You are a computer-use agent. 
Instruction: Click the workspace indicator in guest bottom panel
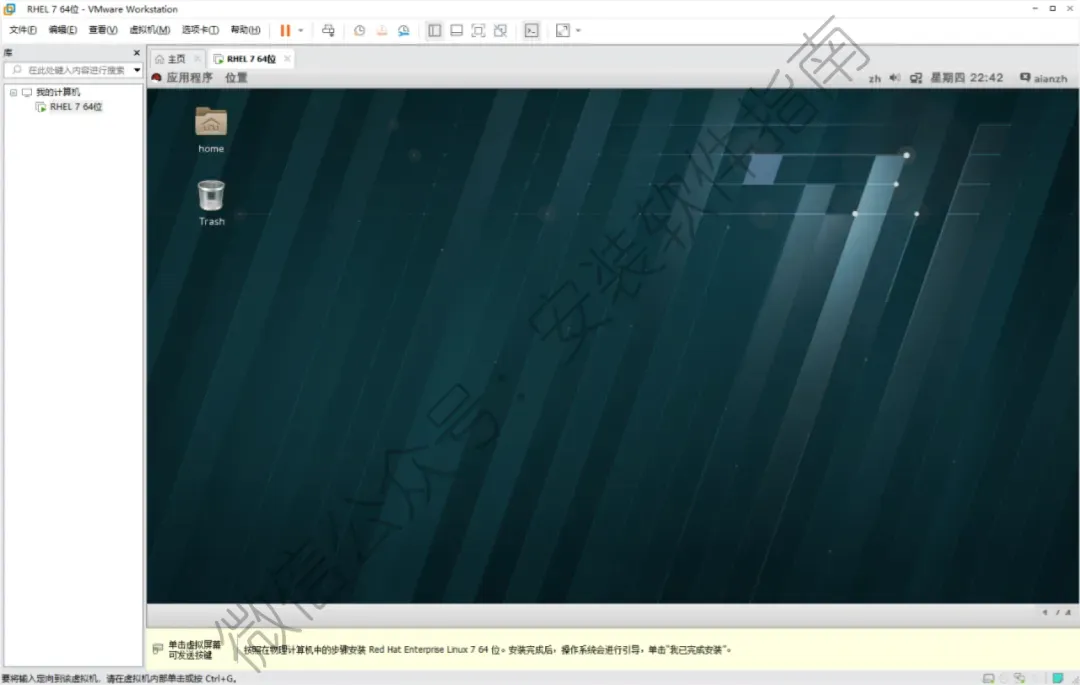(x=1057, y=612)
